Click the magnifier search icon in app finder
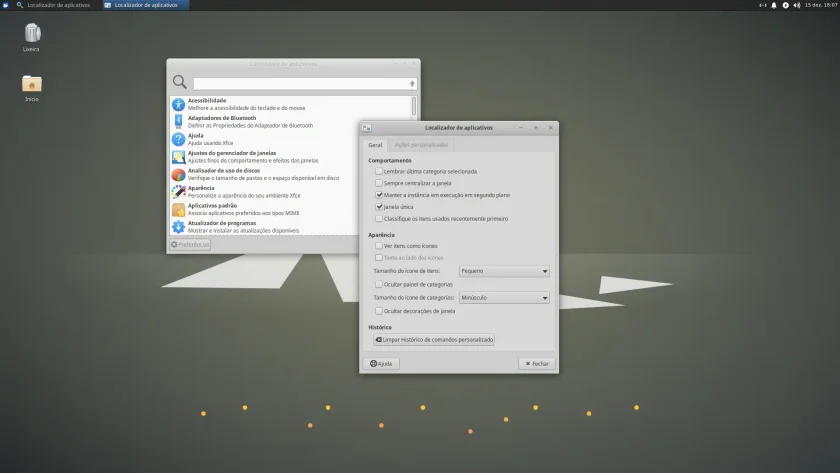The width and height of the screenshot is (840, 473). pyautogui.click(x=179, y=81)
